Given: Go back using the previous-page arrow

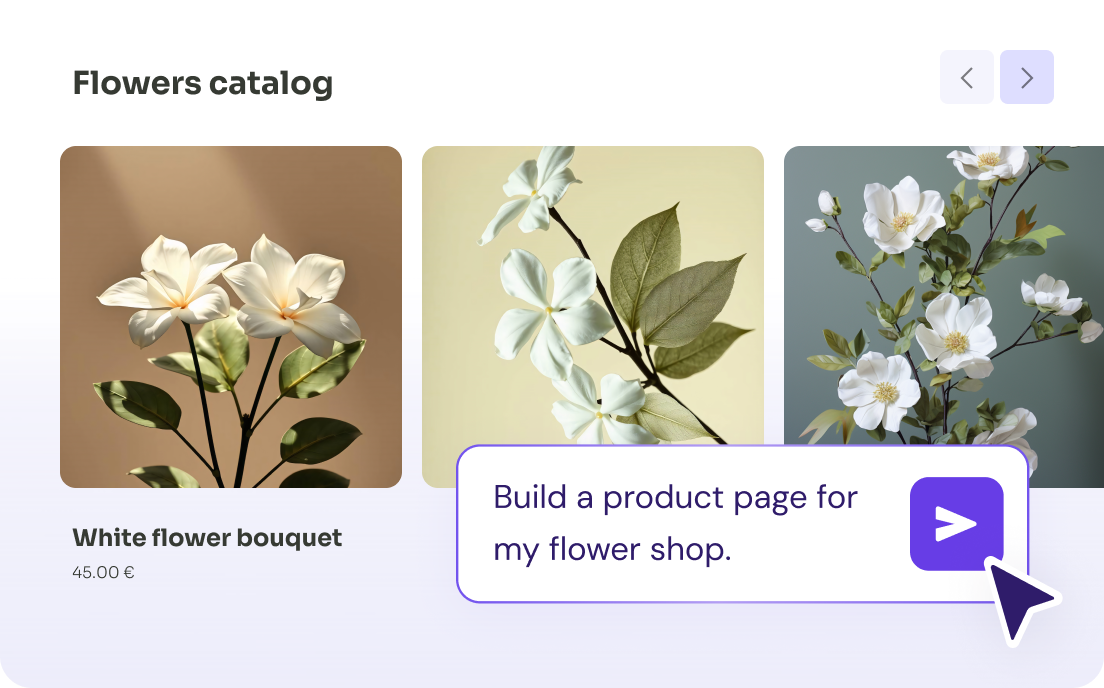Looking at the screenshot, I should [966, 77].
